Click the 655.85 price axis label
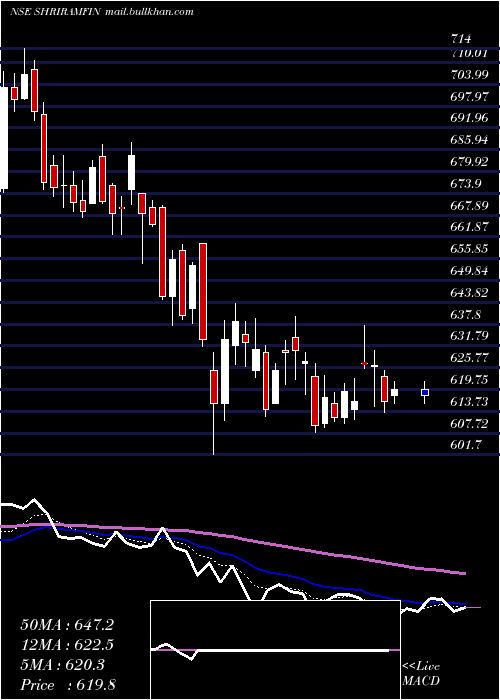The width and height of the screenshot is (500, 700). pos(469,249)
